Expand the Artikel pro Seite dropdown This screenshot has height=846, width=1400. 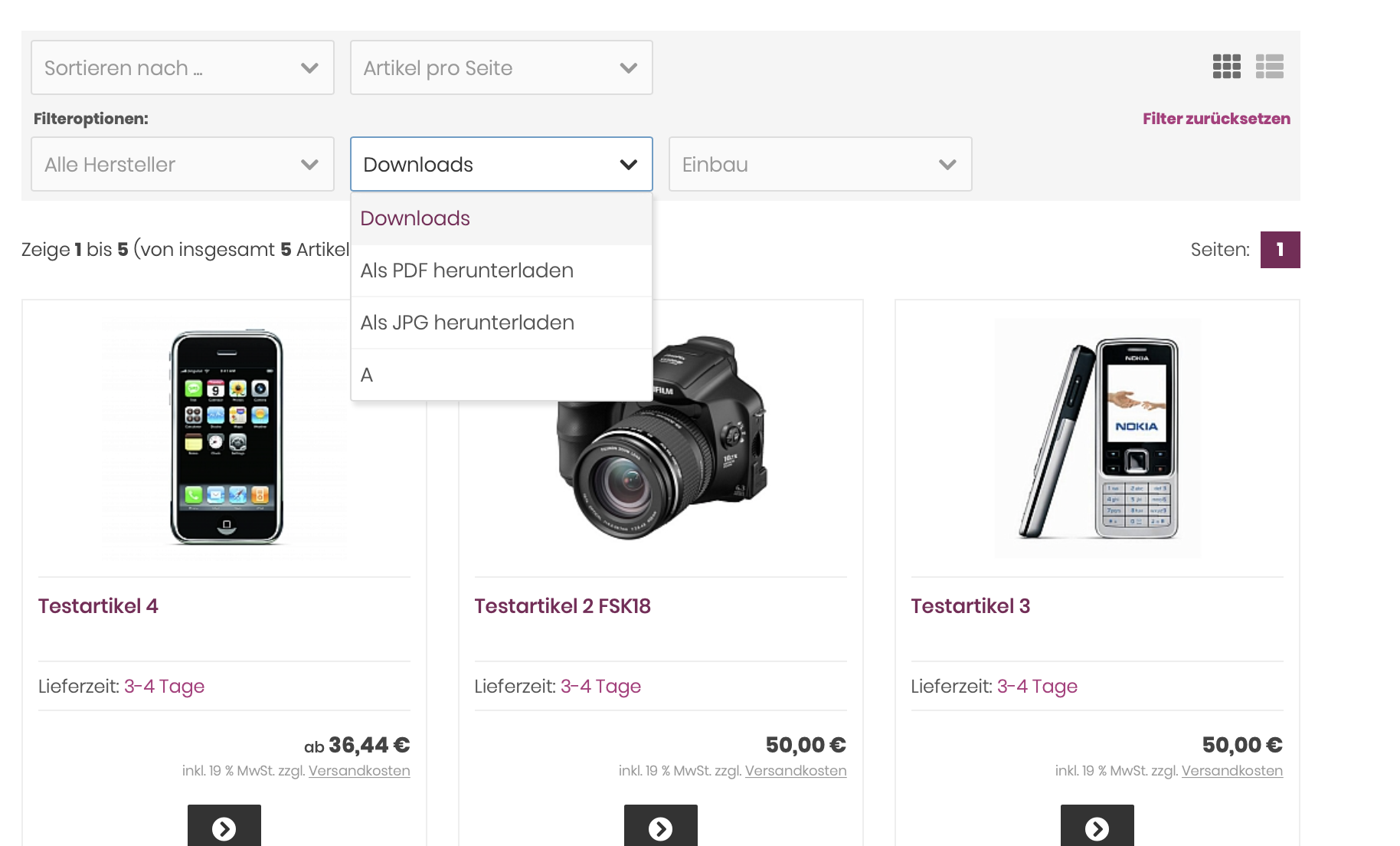click(501, 68)
